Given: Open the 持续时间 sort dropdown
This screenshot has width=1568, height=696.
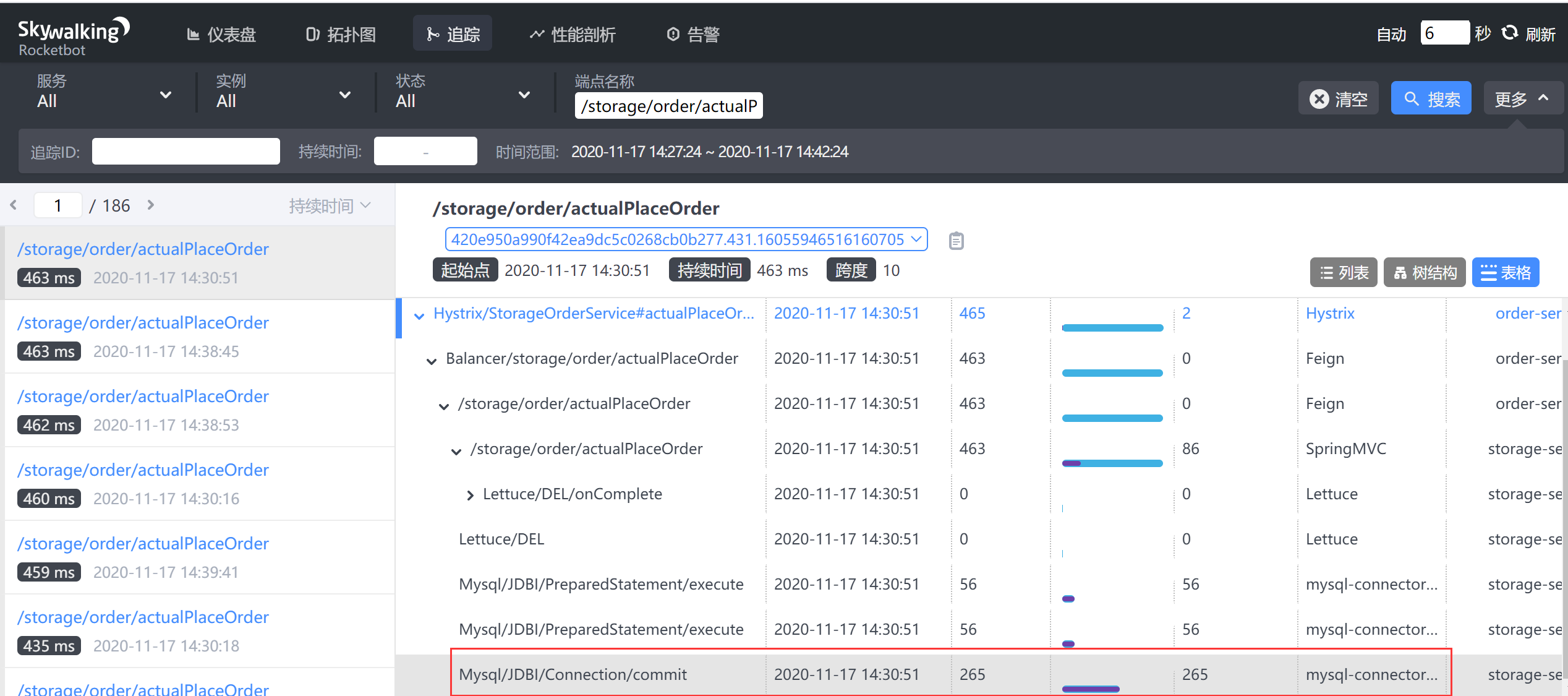Looking at the screenshot, I should point(330,205).
